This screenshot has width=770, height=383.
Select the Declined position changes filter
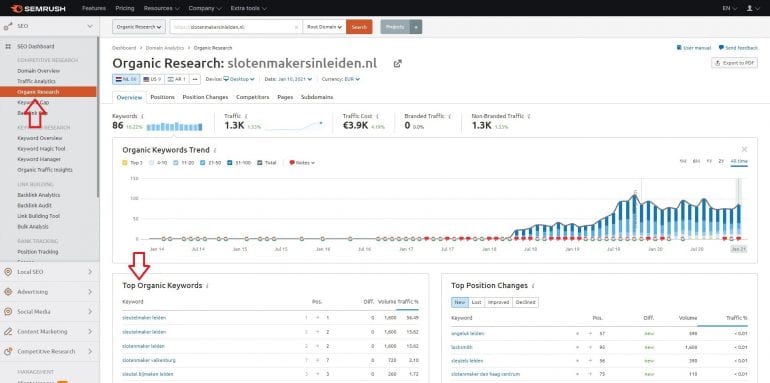pyautogui.click(x=525, y=302)
